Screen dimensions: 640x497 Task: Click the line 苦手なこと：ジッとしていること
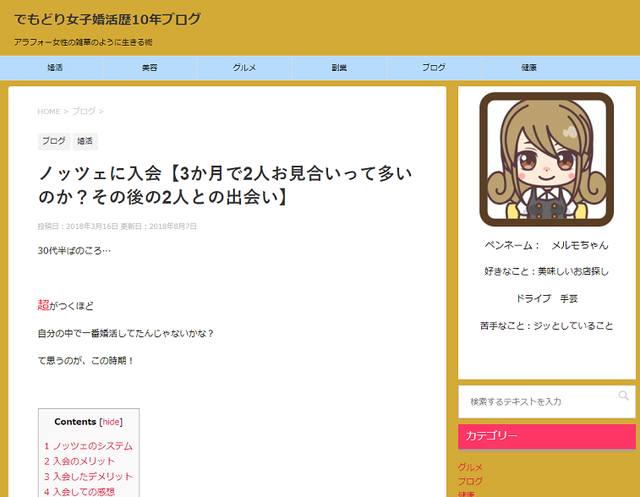(547, 326)
